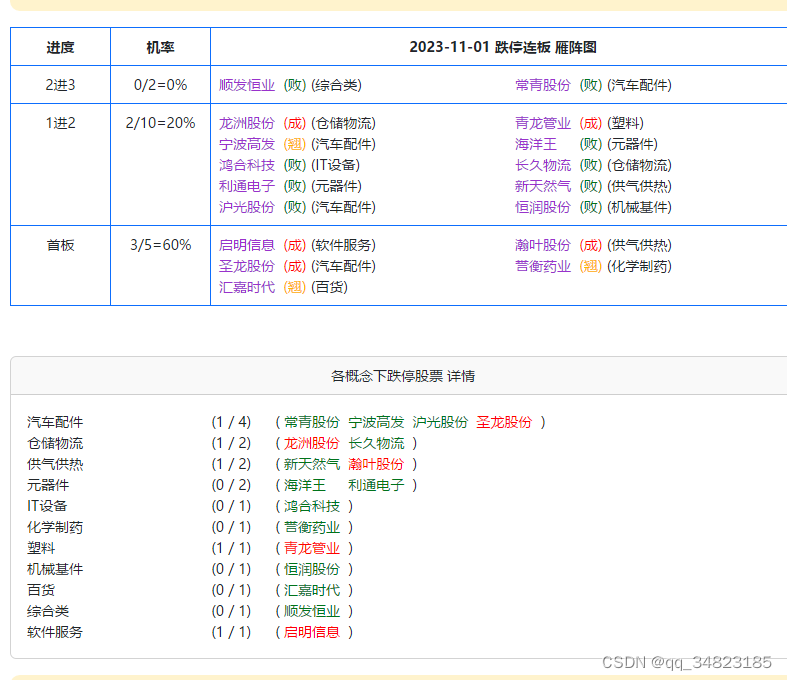The width and height of the screenshot is (787, 680).
Task: Open 海洋王 link in the 雁阵图 table
Action: click(536, 144)
